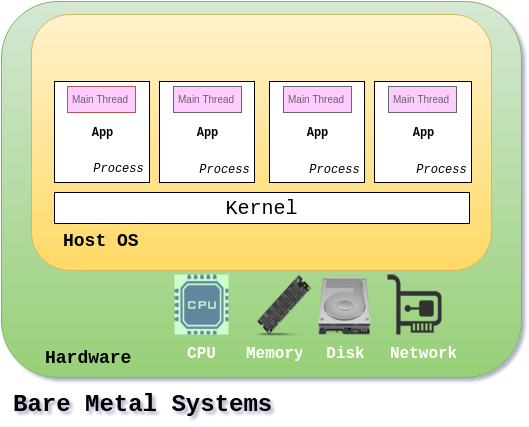Click the "Disk" text label

345,353
